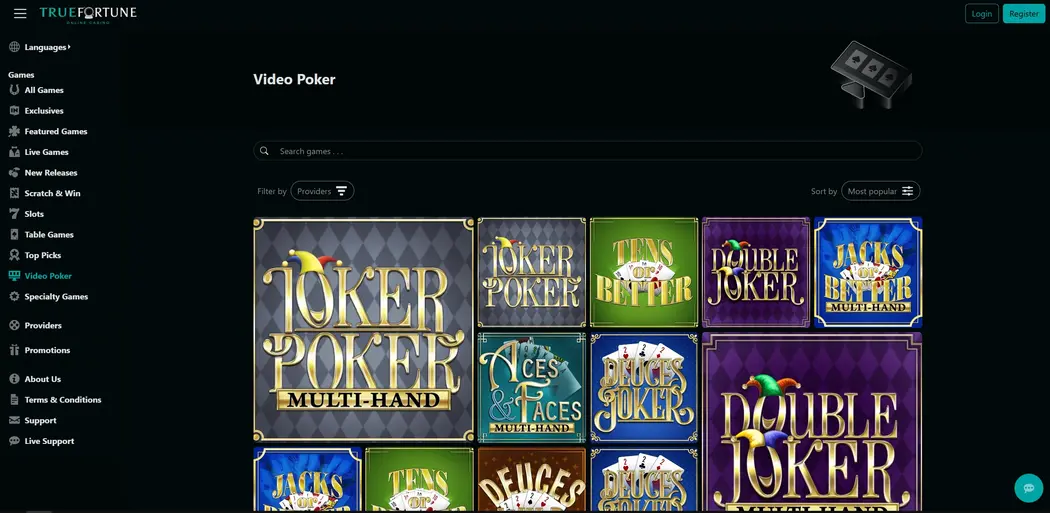The height and width of the screenshot is (513, 1050).
Task: Click into the Search games field
Action: point(587,151)
